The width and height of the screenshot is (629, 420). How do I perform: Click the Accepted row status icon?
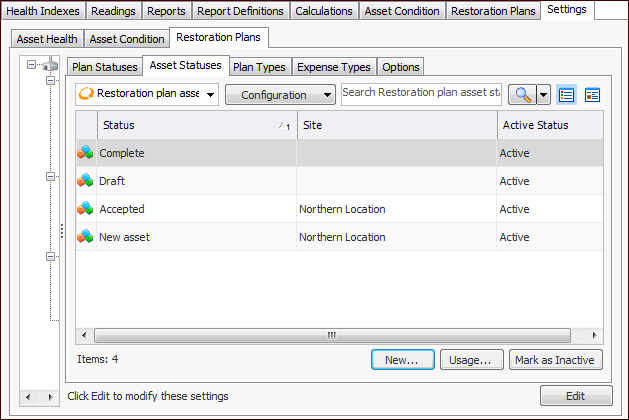pos(86,209)
